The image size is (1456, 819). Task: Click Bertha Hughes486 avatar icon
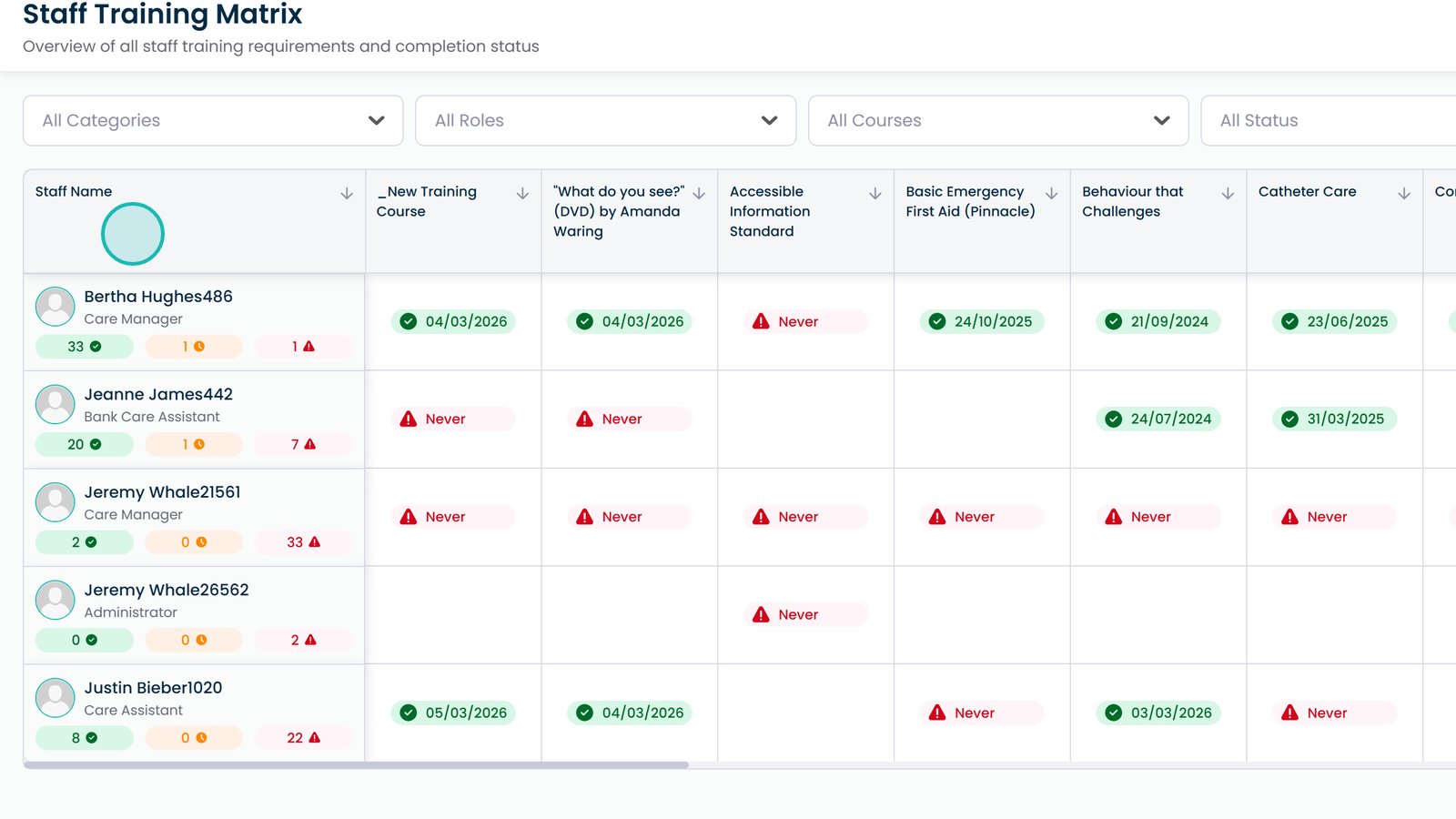(x=56, y=307)
